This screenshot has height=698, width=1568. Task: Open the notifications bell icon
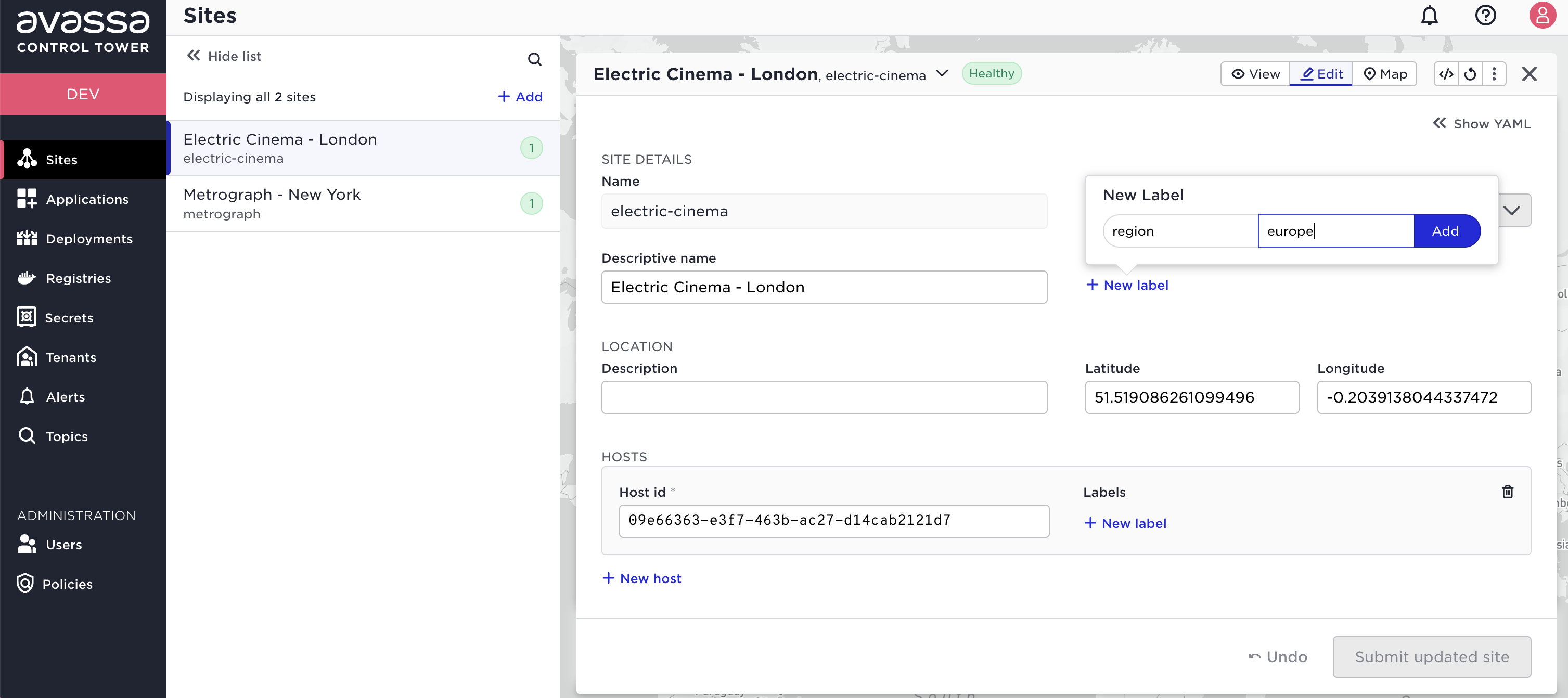pos(1429,16)
